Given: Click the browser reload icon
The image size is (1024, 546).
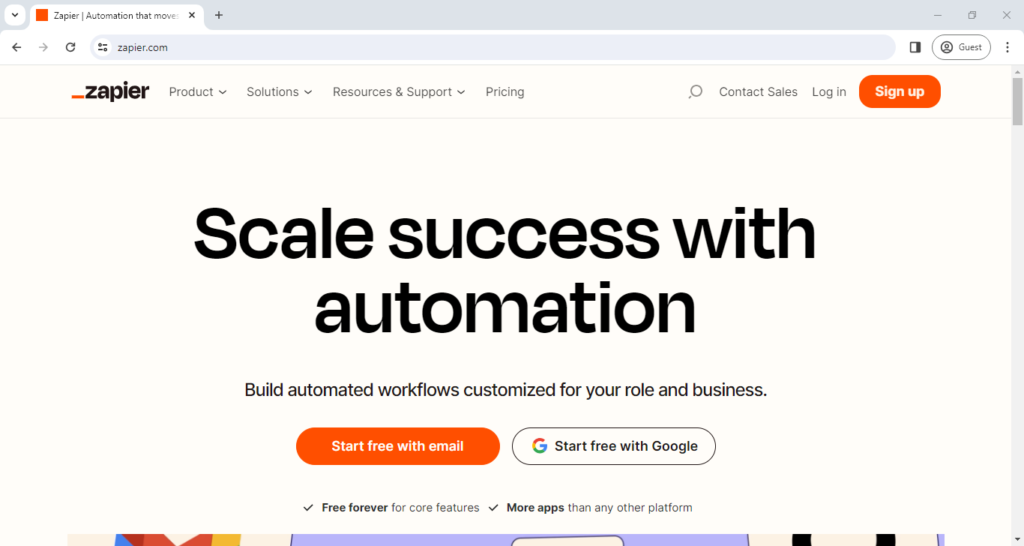Looking at the screenshot, I should [70, 47].
